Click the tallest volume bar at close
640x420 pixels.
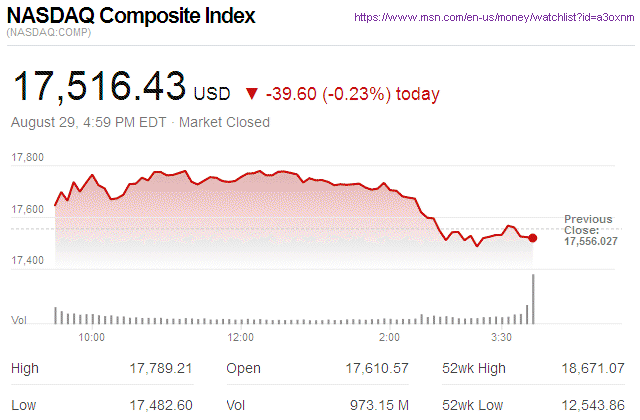click(534, 299)
